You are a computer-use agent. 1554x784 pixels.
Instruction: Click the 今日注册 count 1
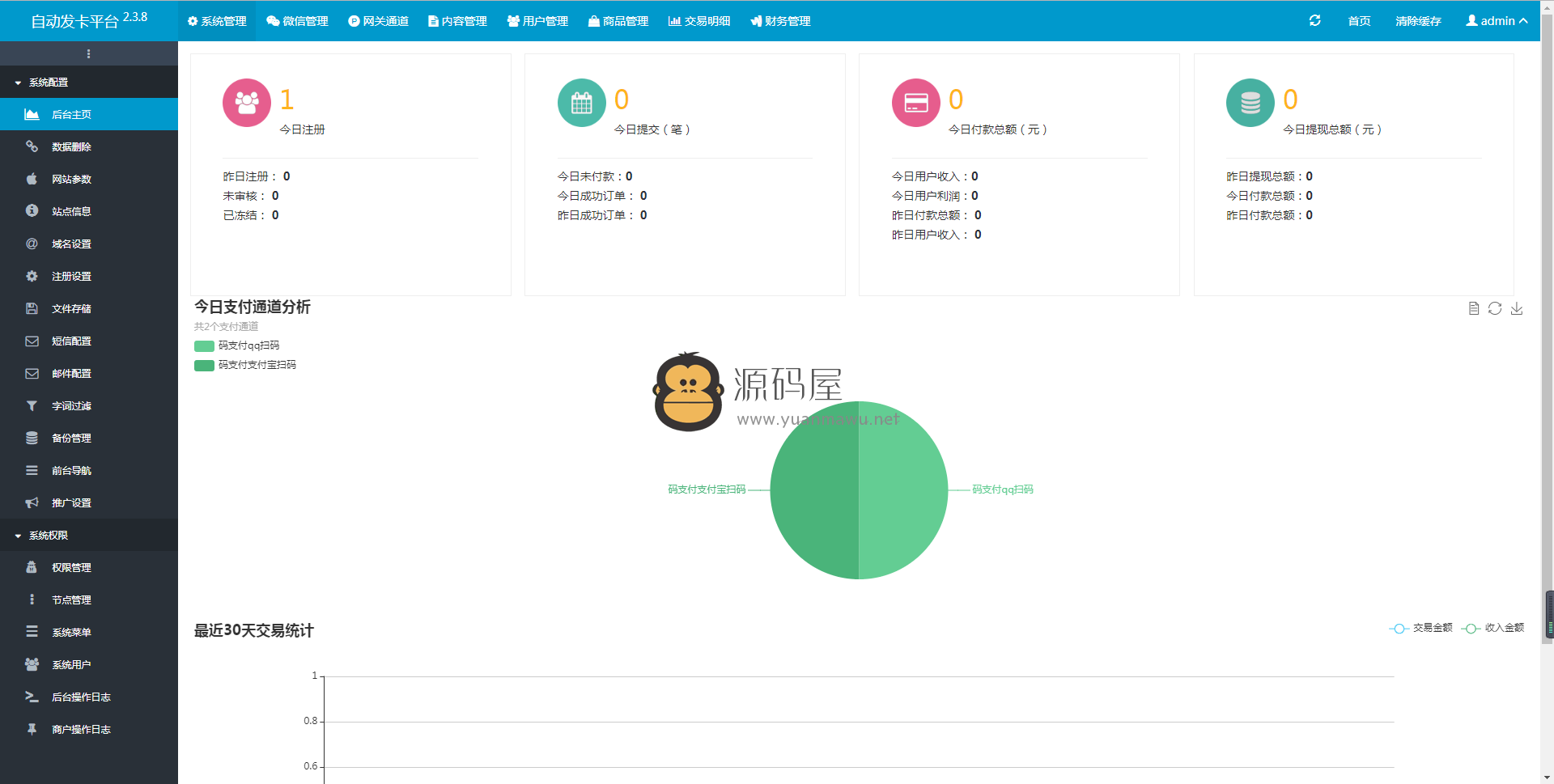click(x=287, y=100)
